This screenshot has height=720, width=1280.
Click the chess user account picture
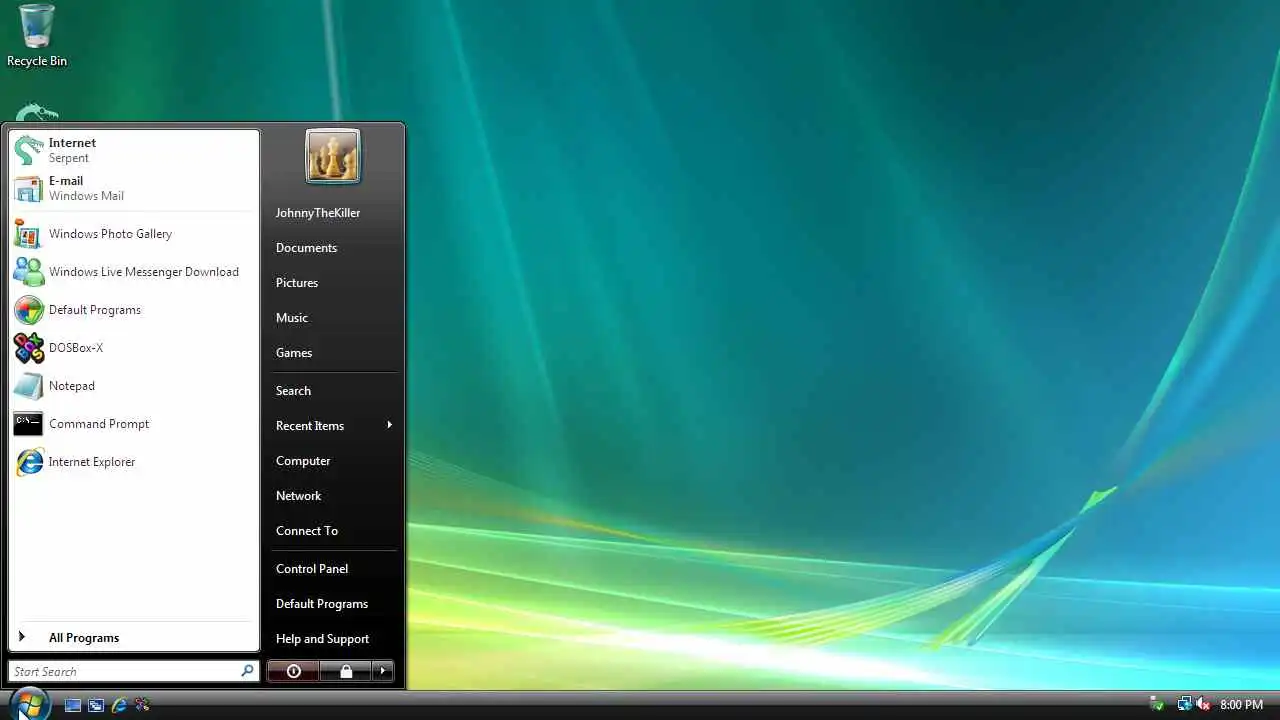click(333, 157)
